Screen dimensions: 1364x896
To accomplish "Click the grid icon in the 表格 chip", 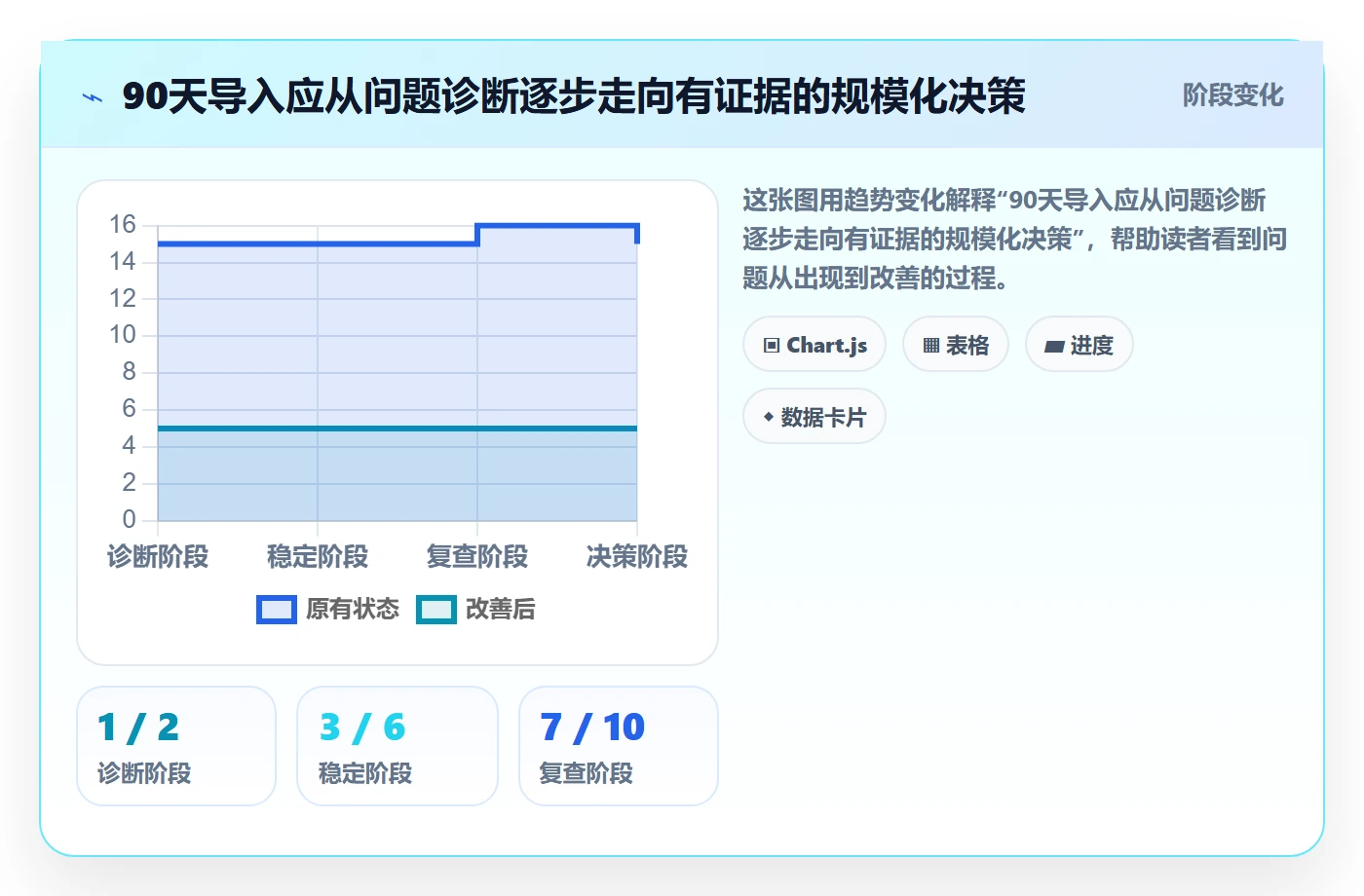I will [931, 346].
